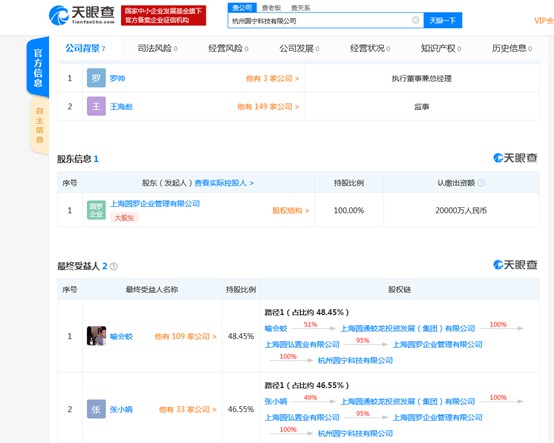Expand 他有 149 家公司 link

coord(268,106)
